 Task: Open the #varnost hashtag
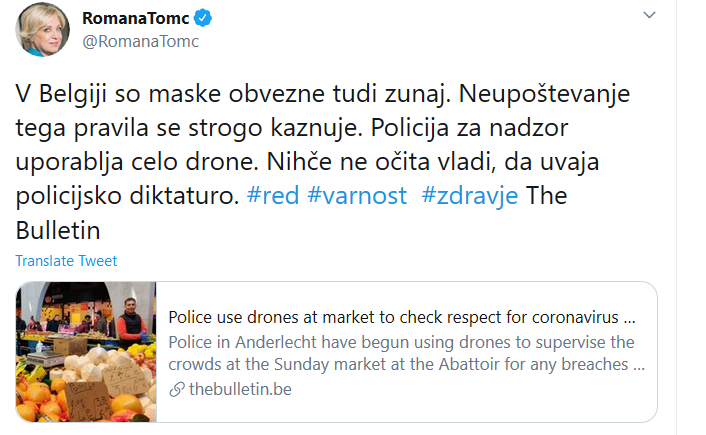point(357,196)
